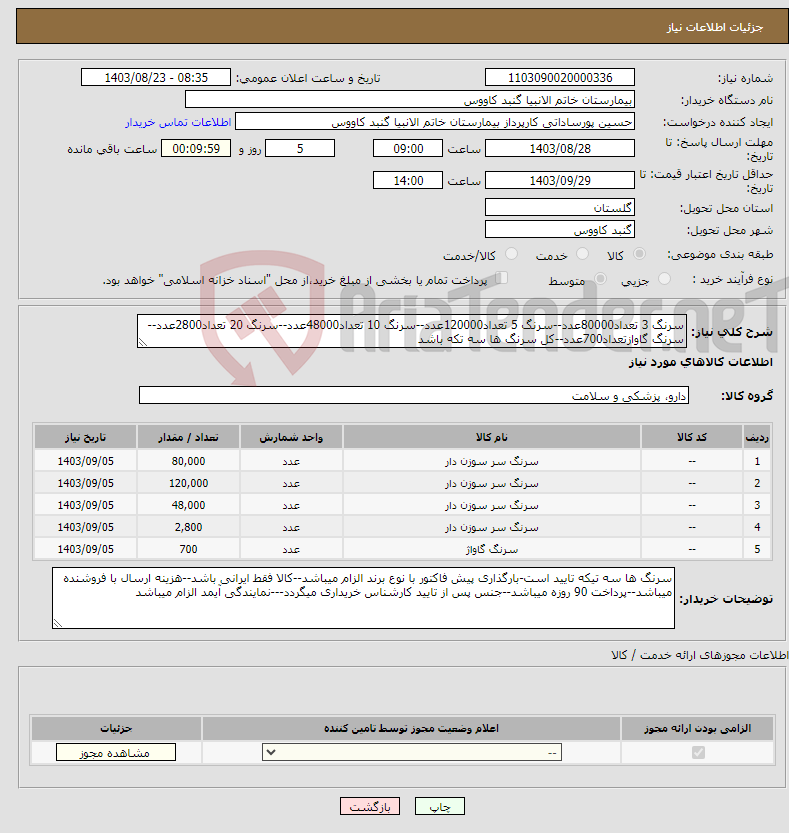The image size is (789, 833).
Task: Click item name in row 2
Action: (491, 483)
